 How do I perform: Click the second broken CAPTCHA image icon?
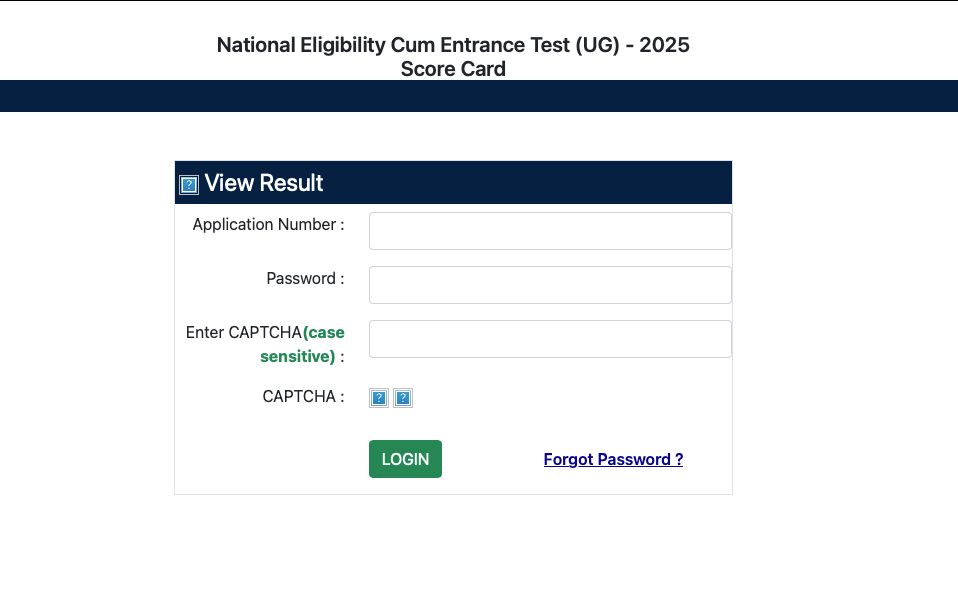coord(403,398)
